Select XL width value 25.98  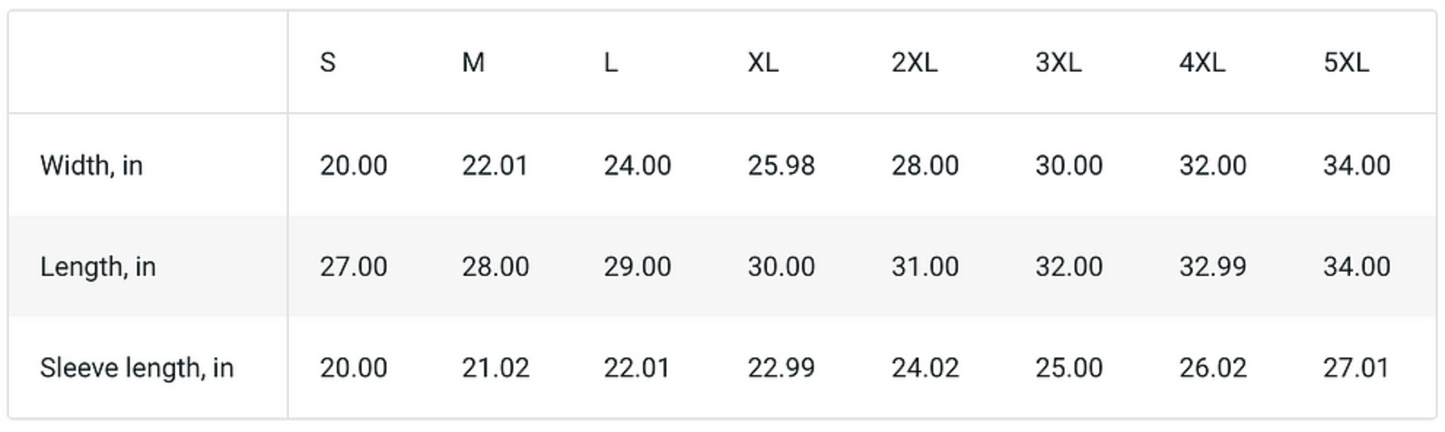781,166
